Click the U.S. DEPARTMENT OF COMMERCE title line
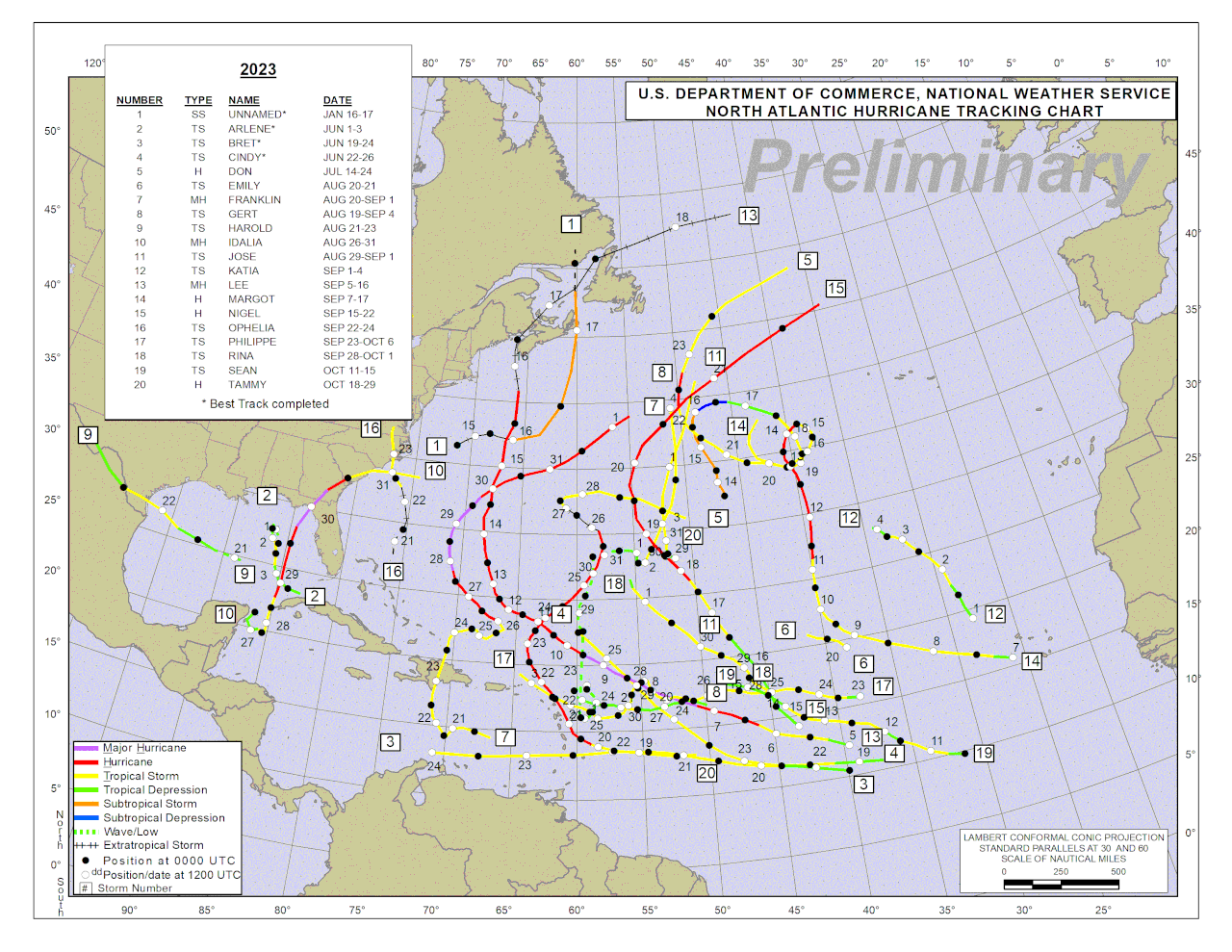The height and width of the screenshot is (952, 1232). 905,93
